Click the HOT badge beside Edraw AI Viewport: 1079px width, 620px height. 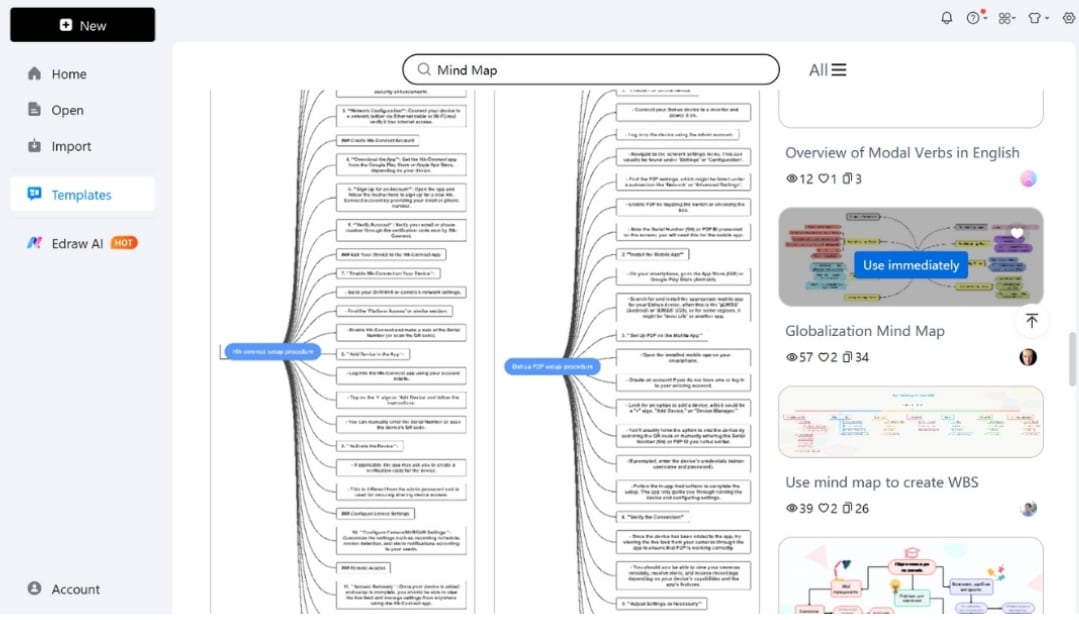(124, 243)
